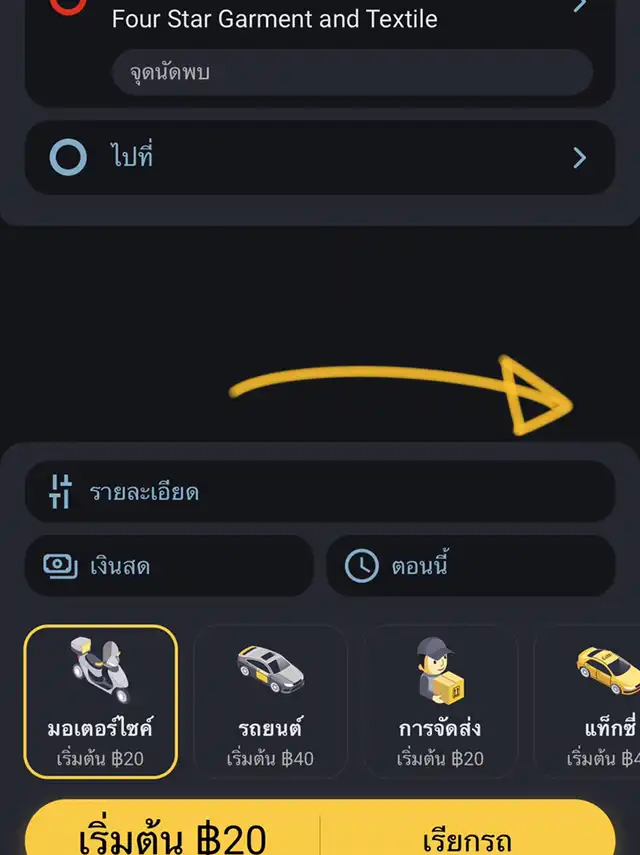Viewport: 640px width, 855px height.
Task: Open pickup location chevron arrow
Action: coord(580,8)
